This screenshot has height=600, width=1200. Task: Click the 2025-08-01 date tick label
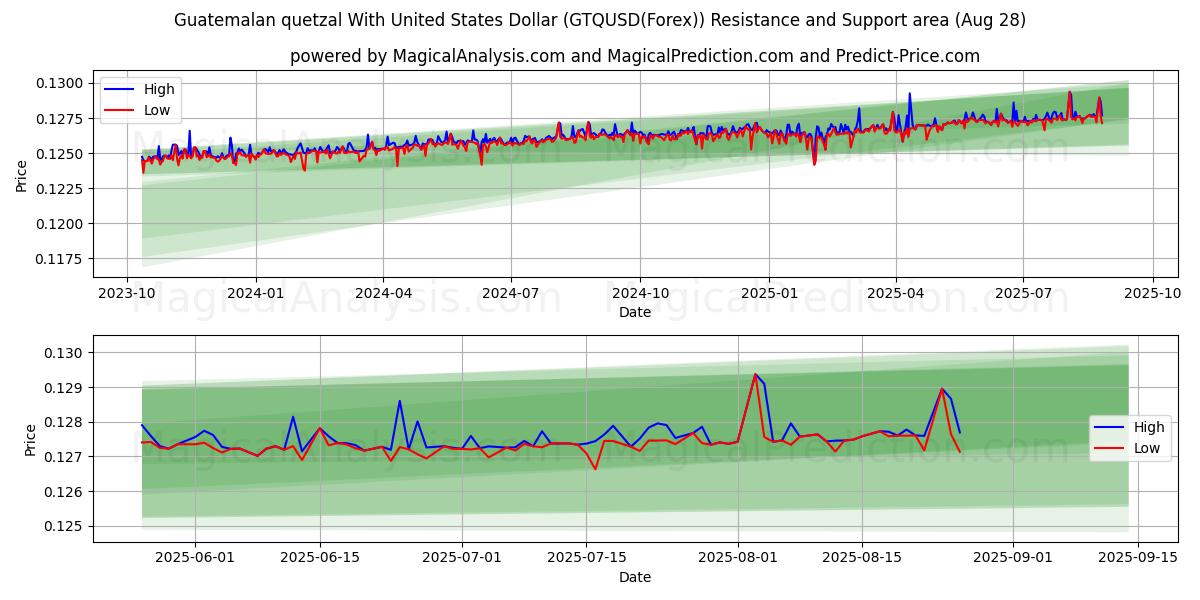click(x=738, y=559)
